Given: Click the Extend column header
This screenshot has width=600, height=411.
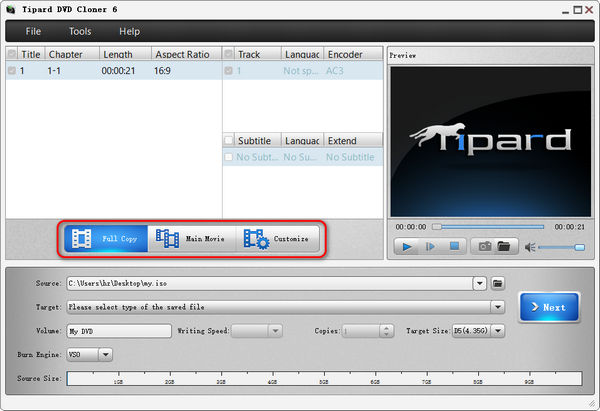Looking at the screenshot, I should click(x=353, y=140).
